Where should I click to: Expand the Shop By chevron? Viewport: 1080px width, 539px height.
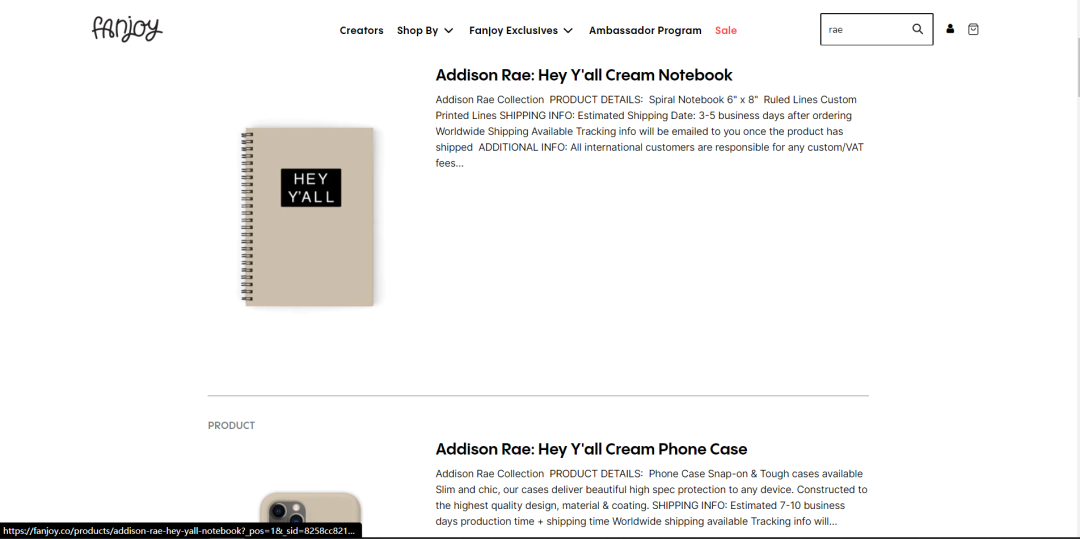click(448, 30)
